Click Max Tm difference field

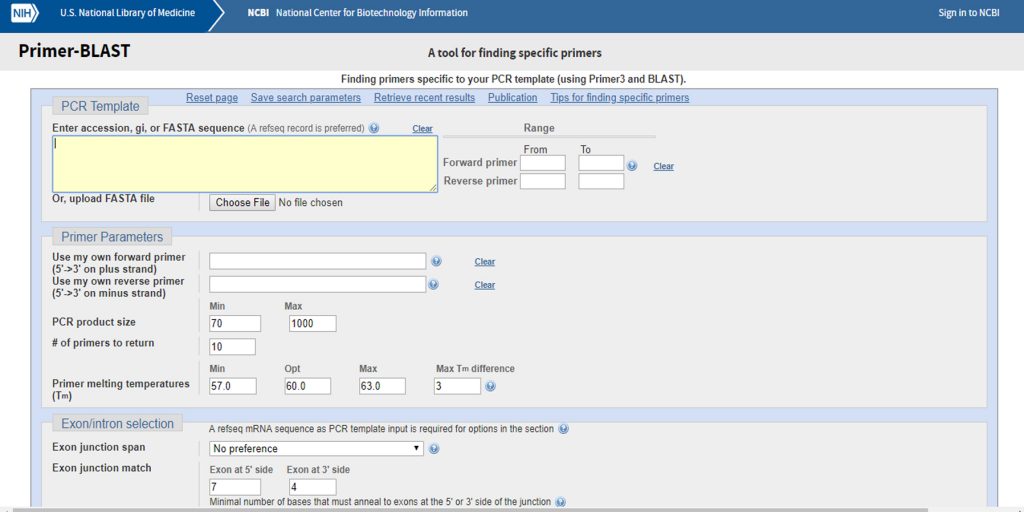click(458, 386)
